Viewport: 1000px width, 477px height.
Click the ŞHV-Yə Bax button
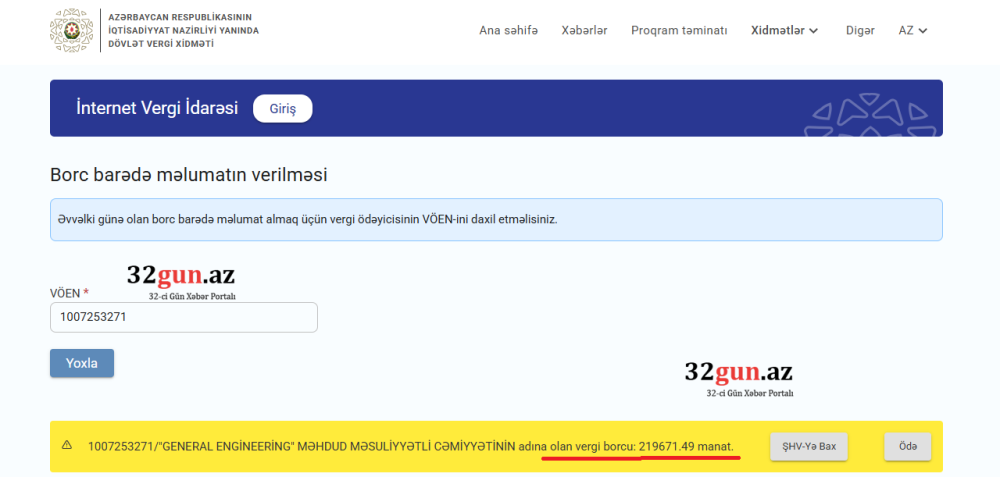(809, 446)
